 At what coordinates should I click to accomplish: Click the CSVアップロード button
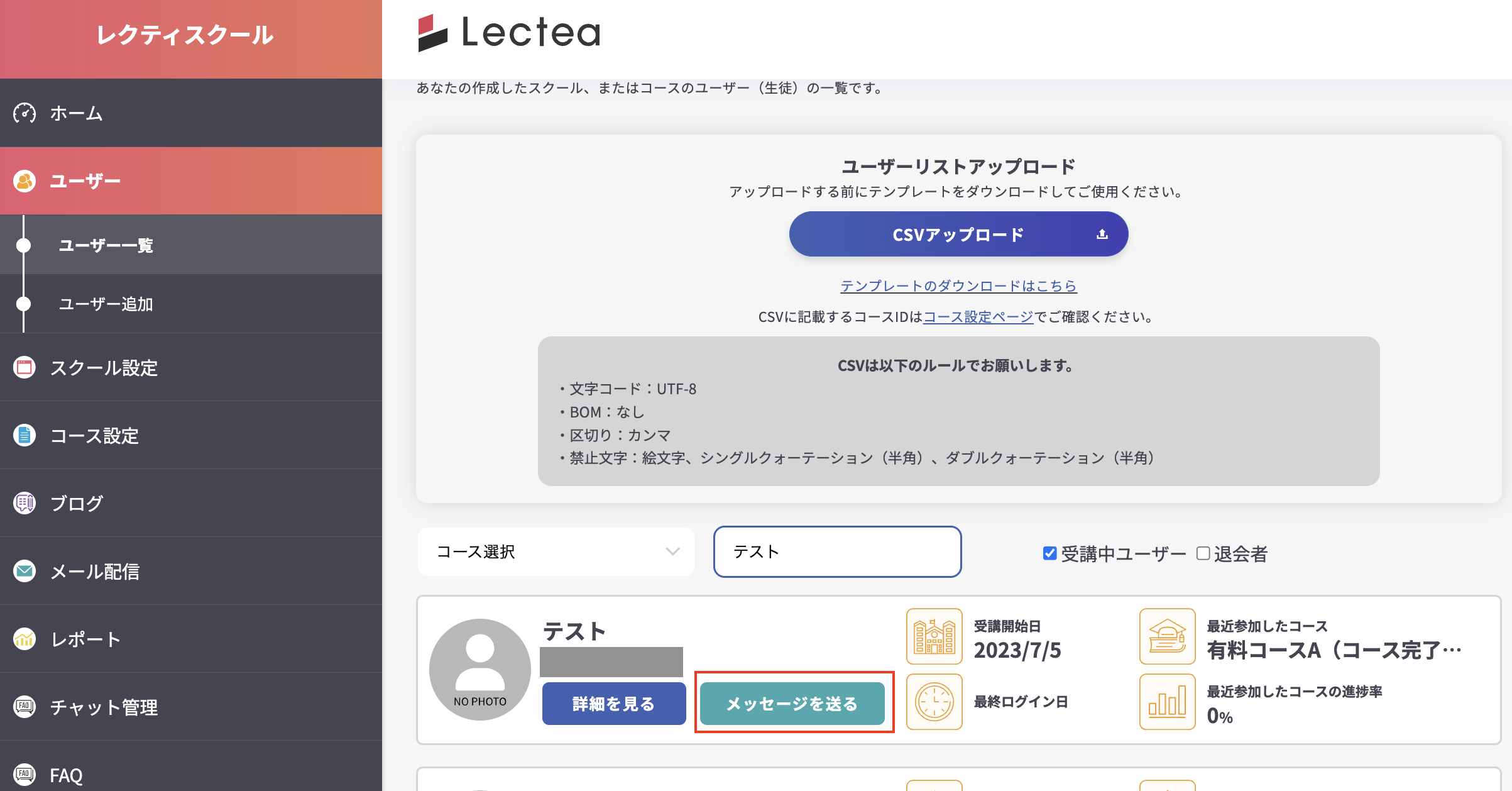(x=958, y=235)
